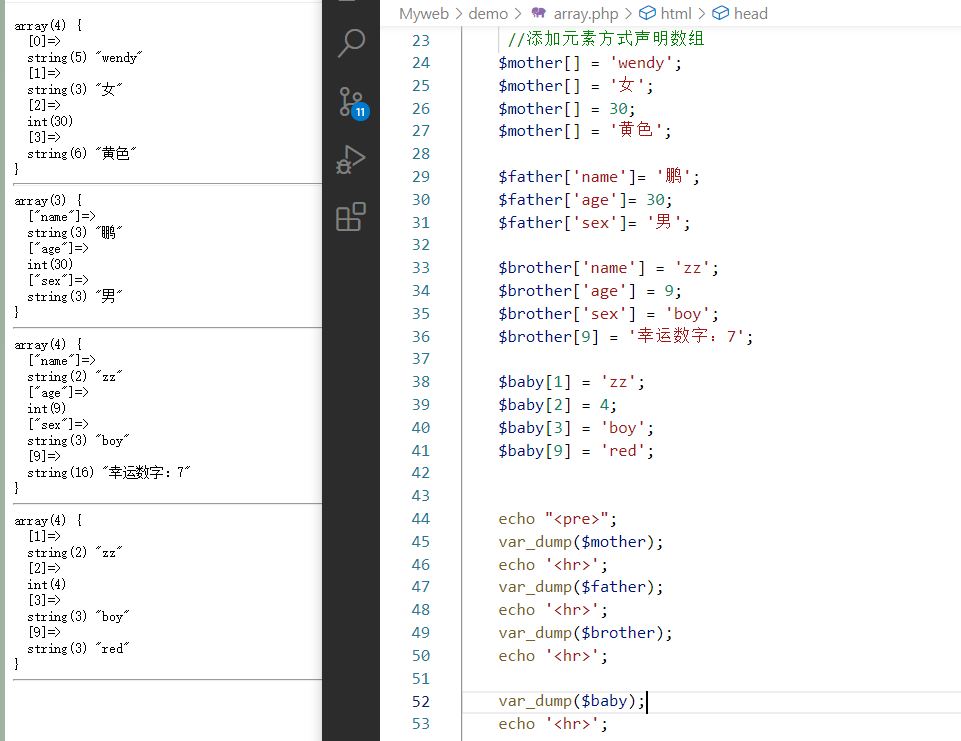Select the Myweb breadcrumb folder
Viewport: 961px width, 741px height.
point(424,13)
